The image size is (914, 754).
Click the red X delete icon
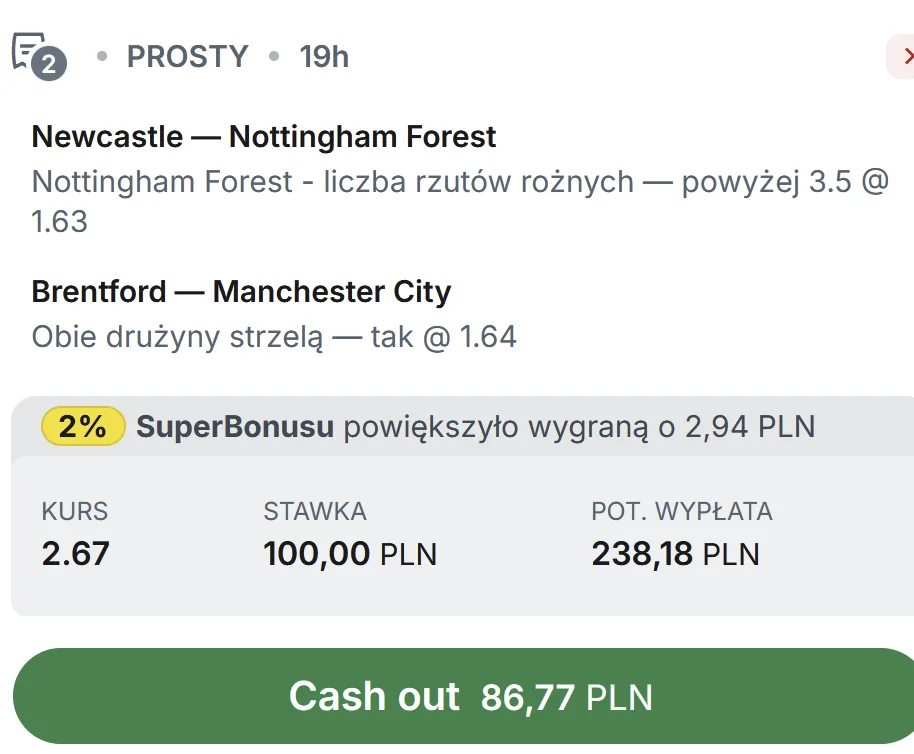pos(908,56)
